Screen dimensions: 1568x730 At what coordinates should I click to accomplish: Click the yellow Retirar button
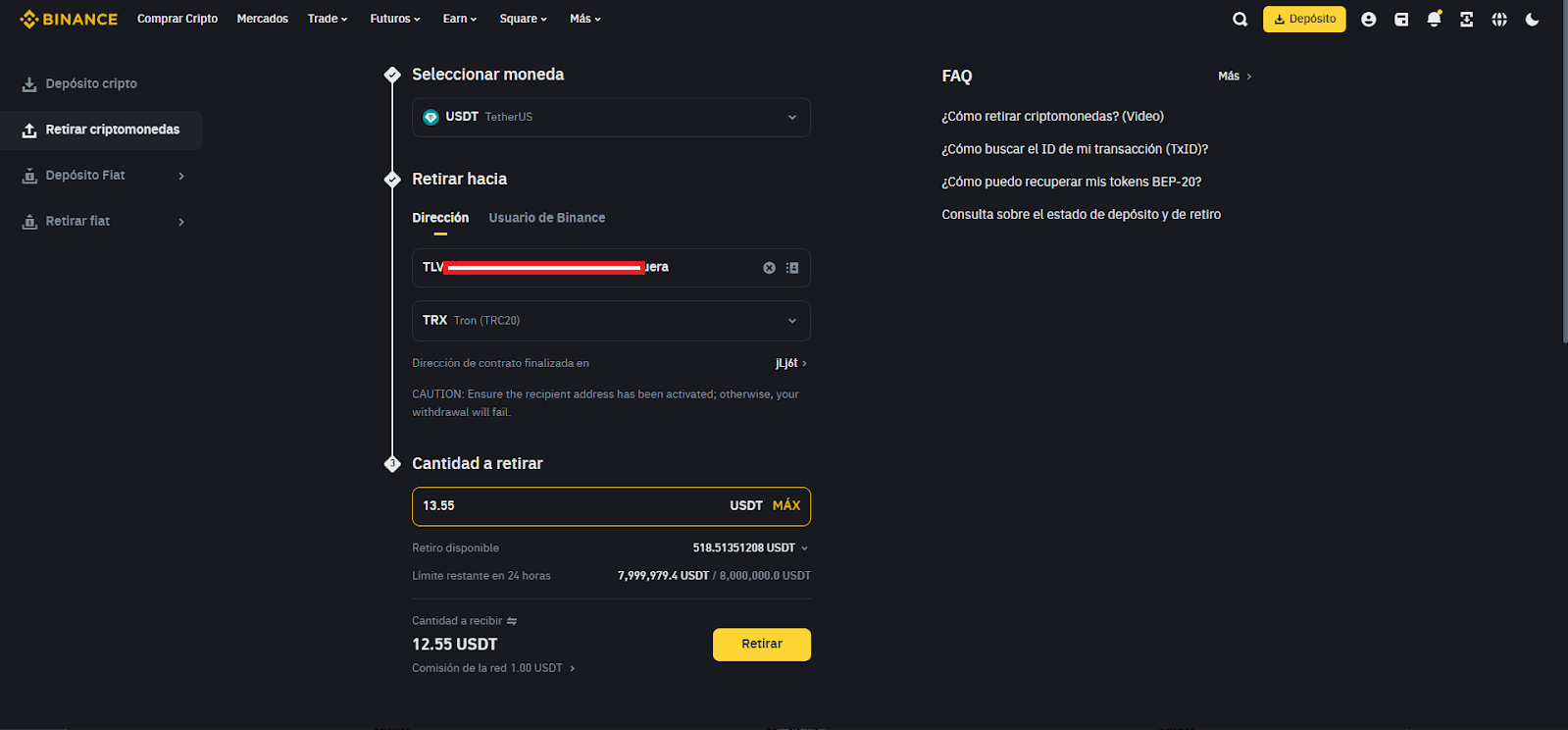762,645
